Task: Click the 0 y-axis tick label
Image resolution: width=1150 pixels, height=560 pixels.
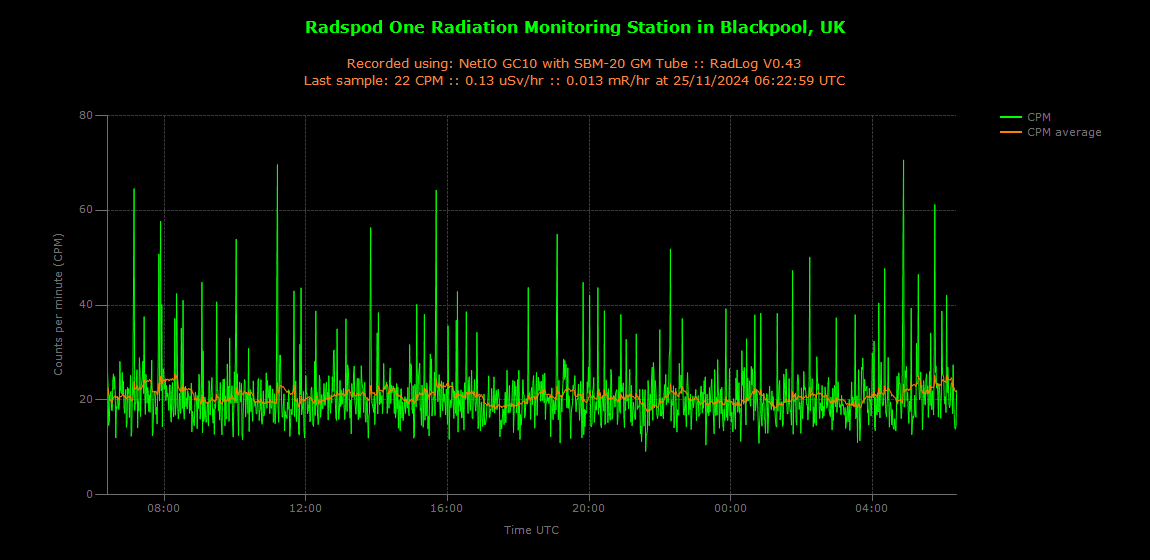Action: point(91,495)
